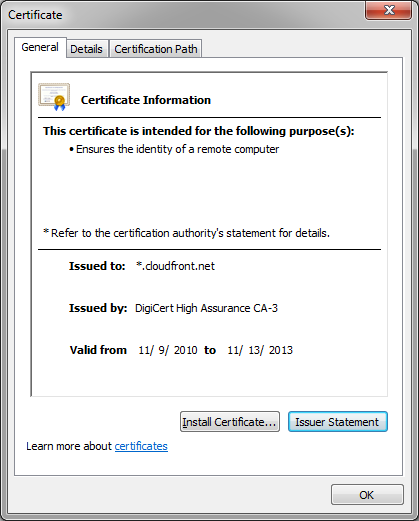
Task: Open the Issuer Statement
Action: click(x=338, y=422)
